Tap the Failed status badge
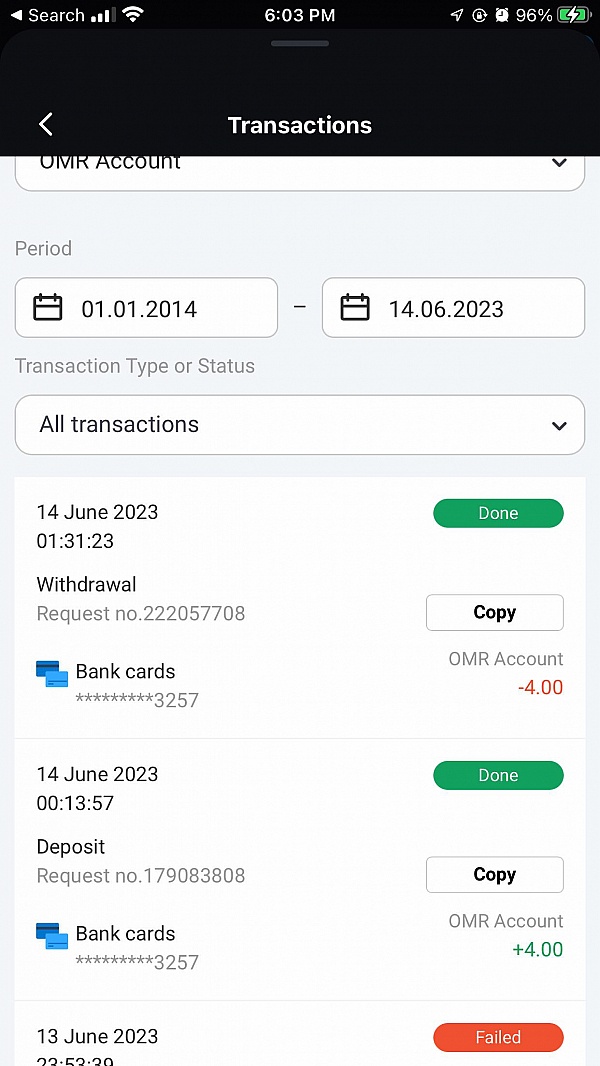Viewport: 600px width, 1066px height. (x=498, y=1038)
